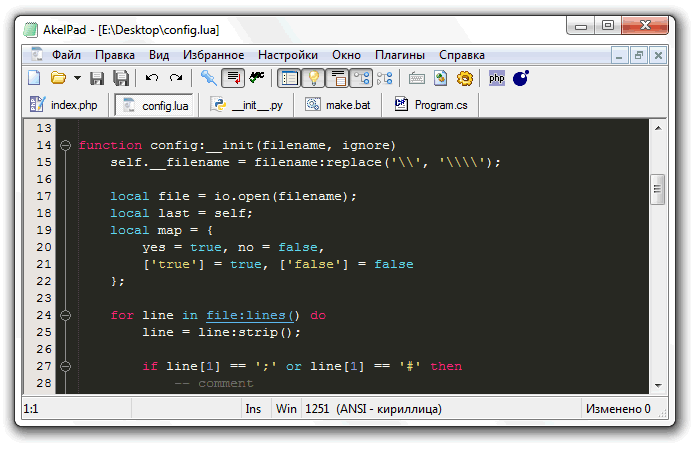Click the dark blue sphere icon

[x=520, y=78]
